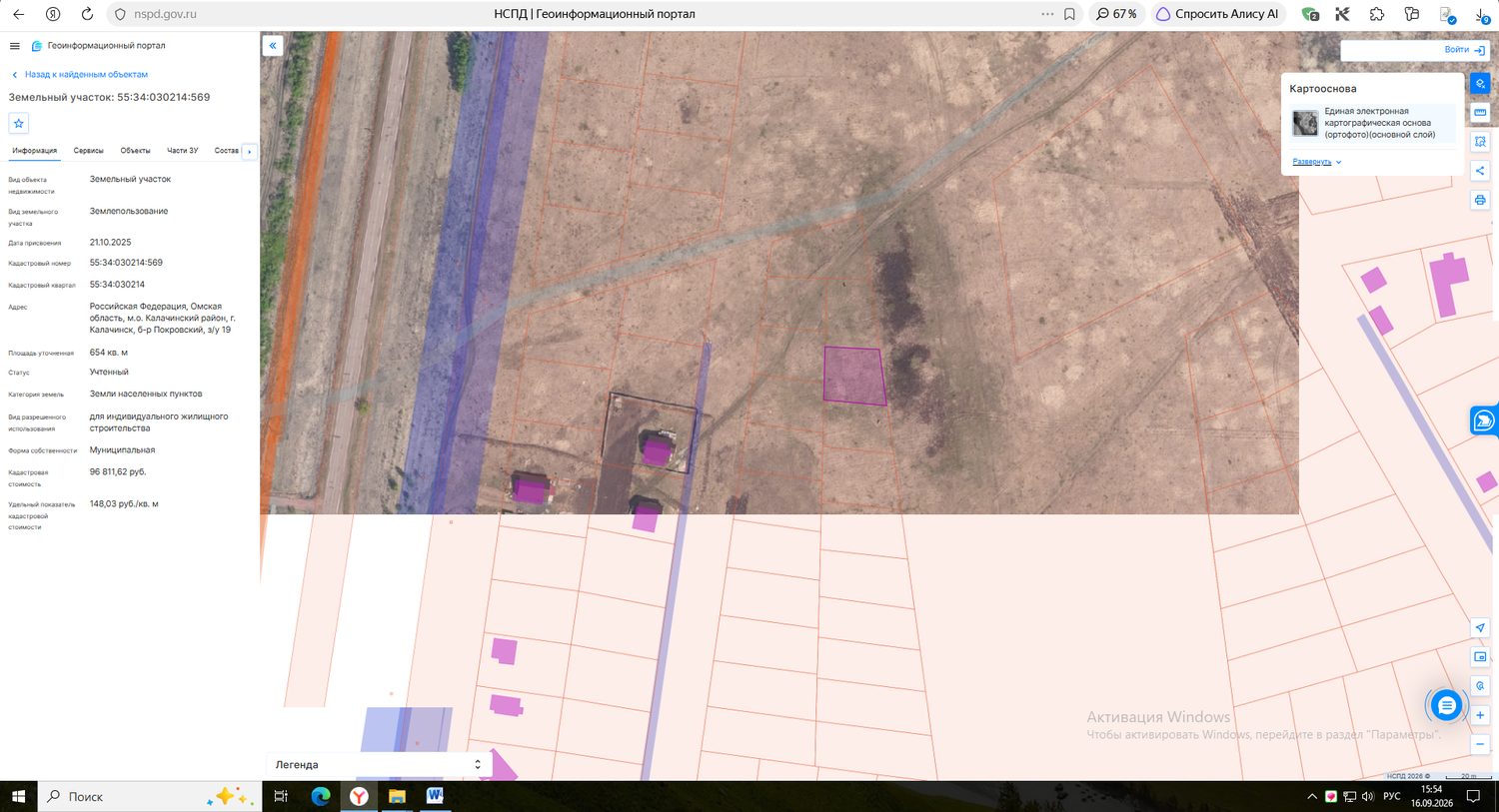The width and height of the screenshot is (1499, 812).
Task: Click the share map icon
Action: click(1480, 171)
